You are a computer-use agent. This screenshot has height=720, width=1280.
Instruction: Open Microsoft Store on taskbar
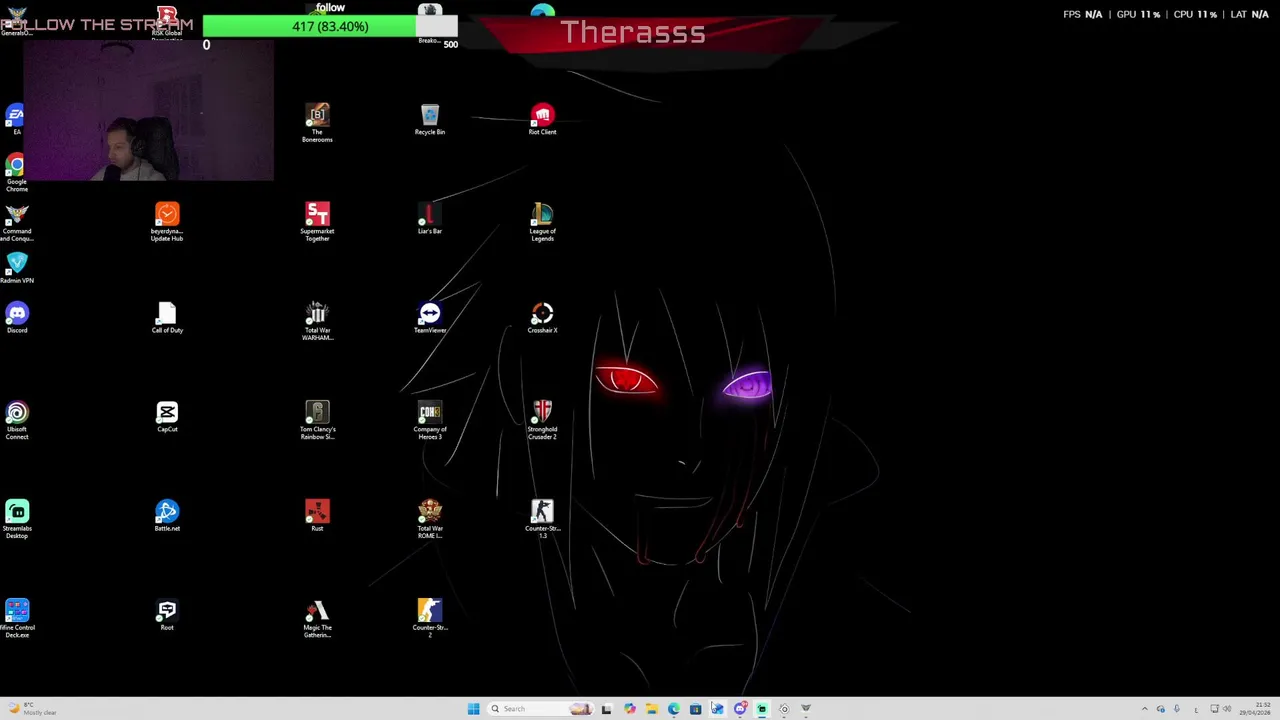(x=696, y=709)
